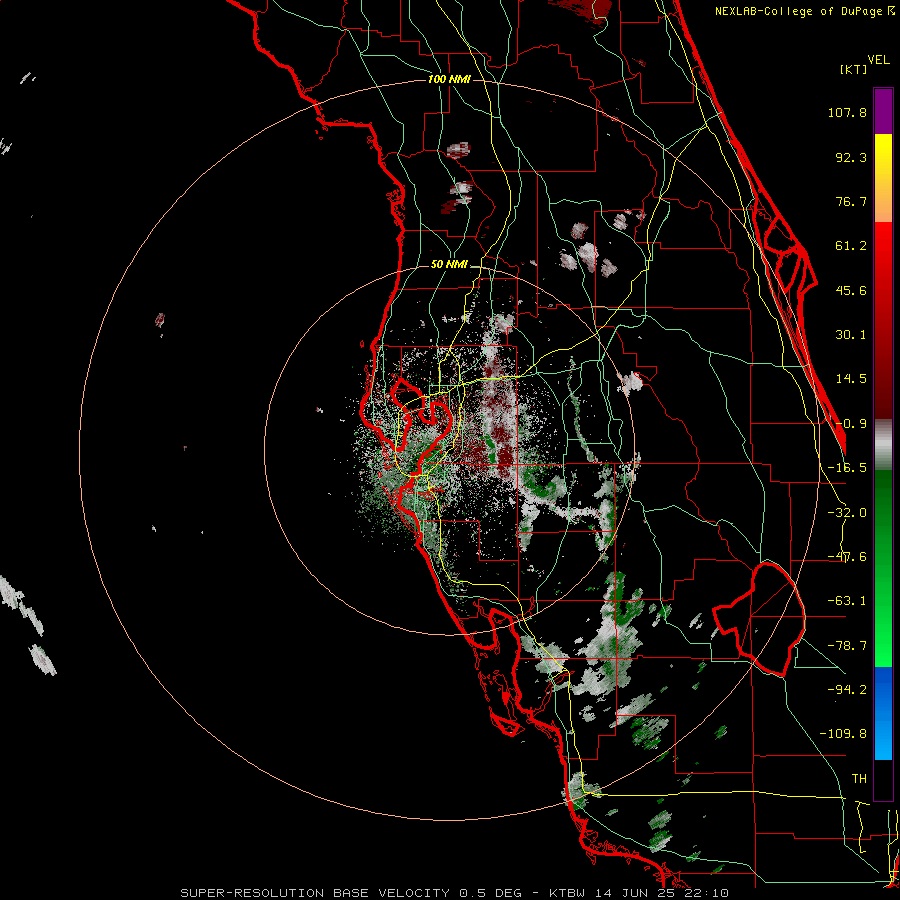
Task: Pick the blue segment of the color bar
Action: pos(883,713)
